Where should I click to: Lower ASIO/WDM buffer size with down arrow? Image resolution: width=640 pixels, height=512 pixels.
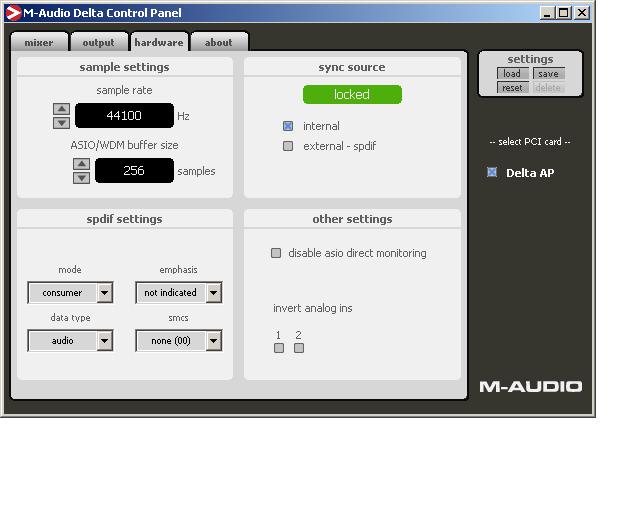[82, 178]
